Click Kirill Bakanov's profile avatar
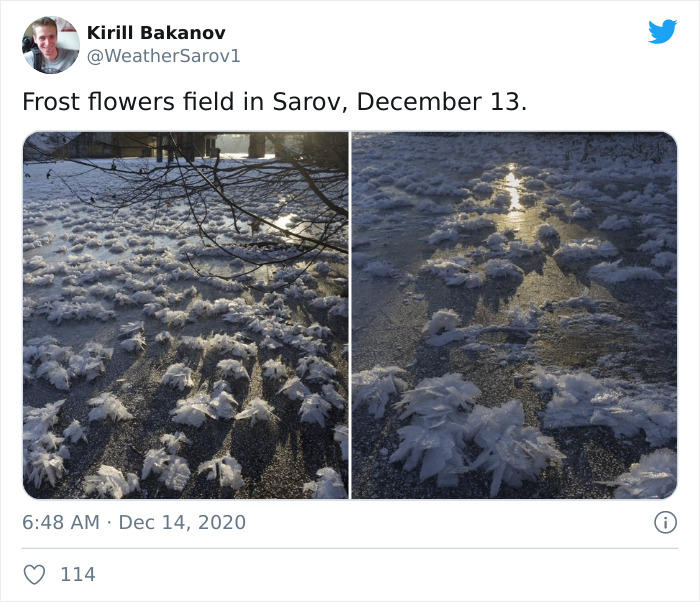The height and width of the screenshot is (602, 700). (50, 45)
